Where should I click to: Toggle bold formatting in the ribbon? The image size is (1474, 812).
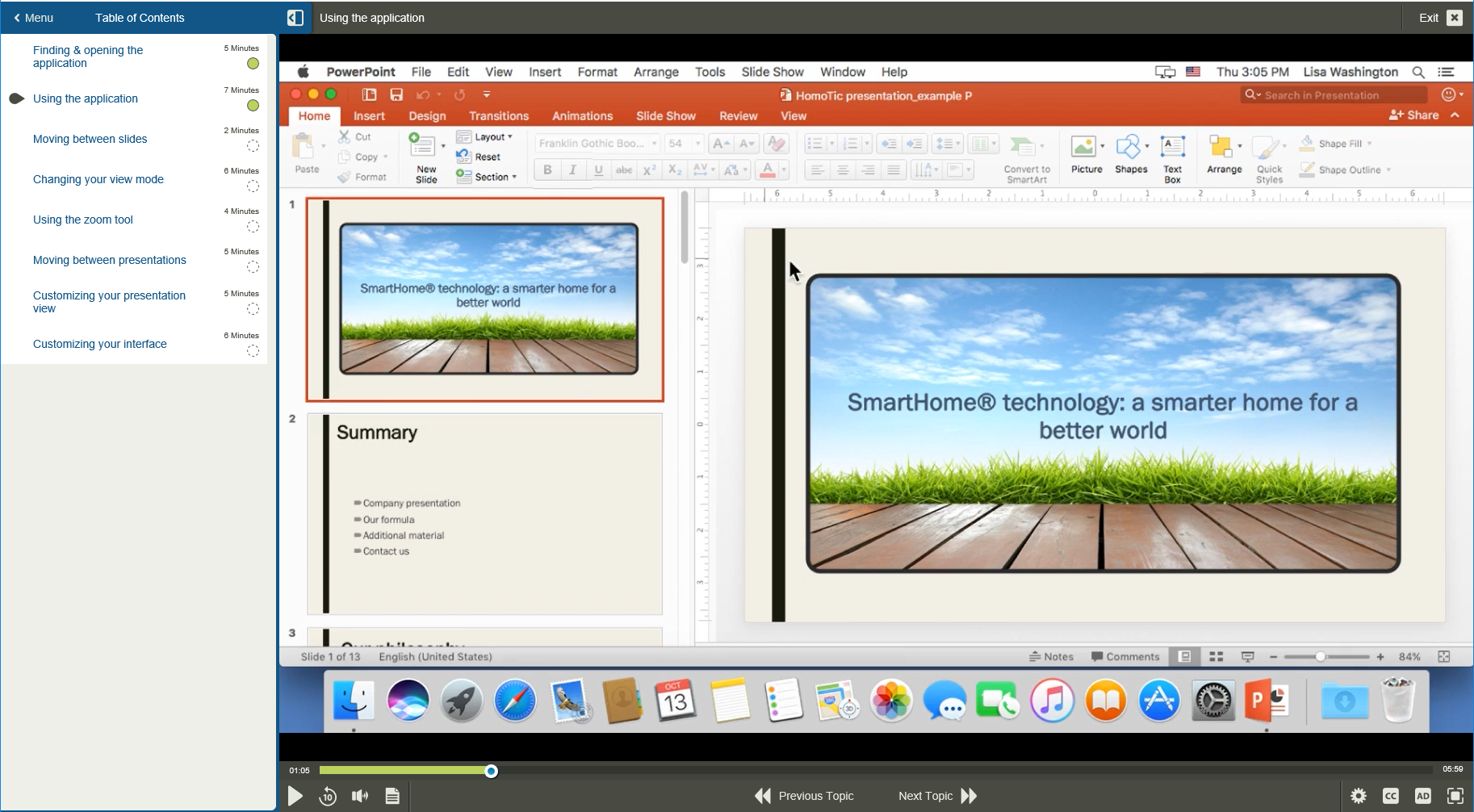(547, 170)
